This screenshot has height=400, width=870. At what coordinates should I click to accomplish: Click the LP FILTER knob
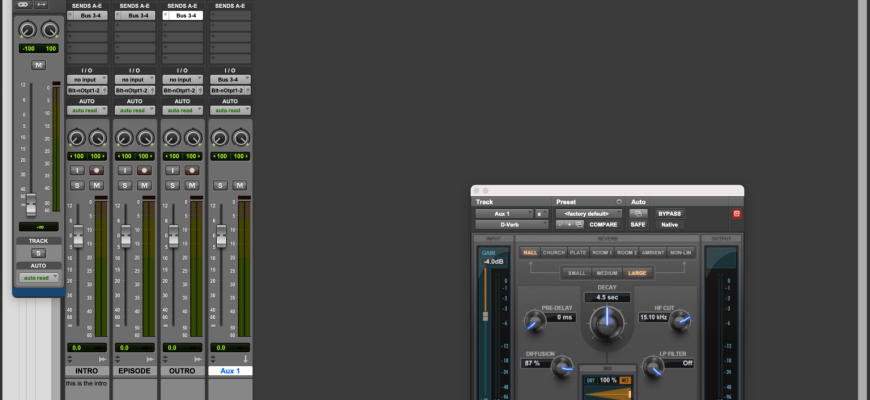[653, 367]
